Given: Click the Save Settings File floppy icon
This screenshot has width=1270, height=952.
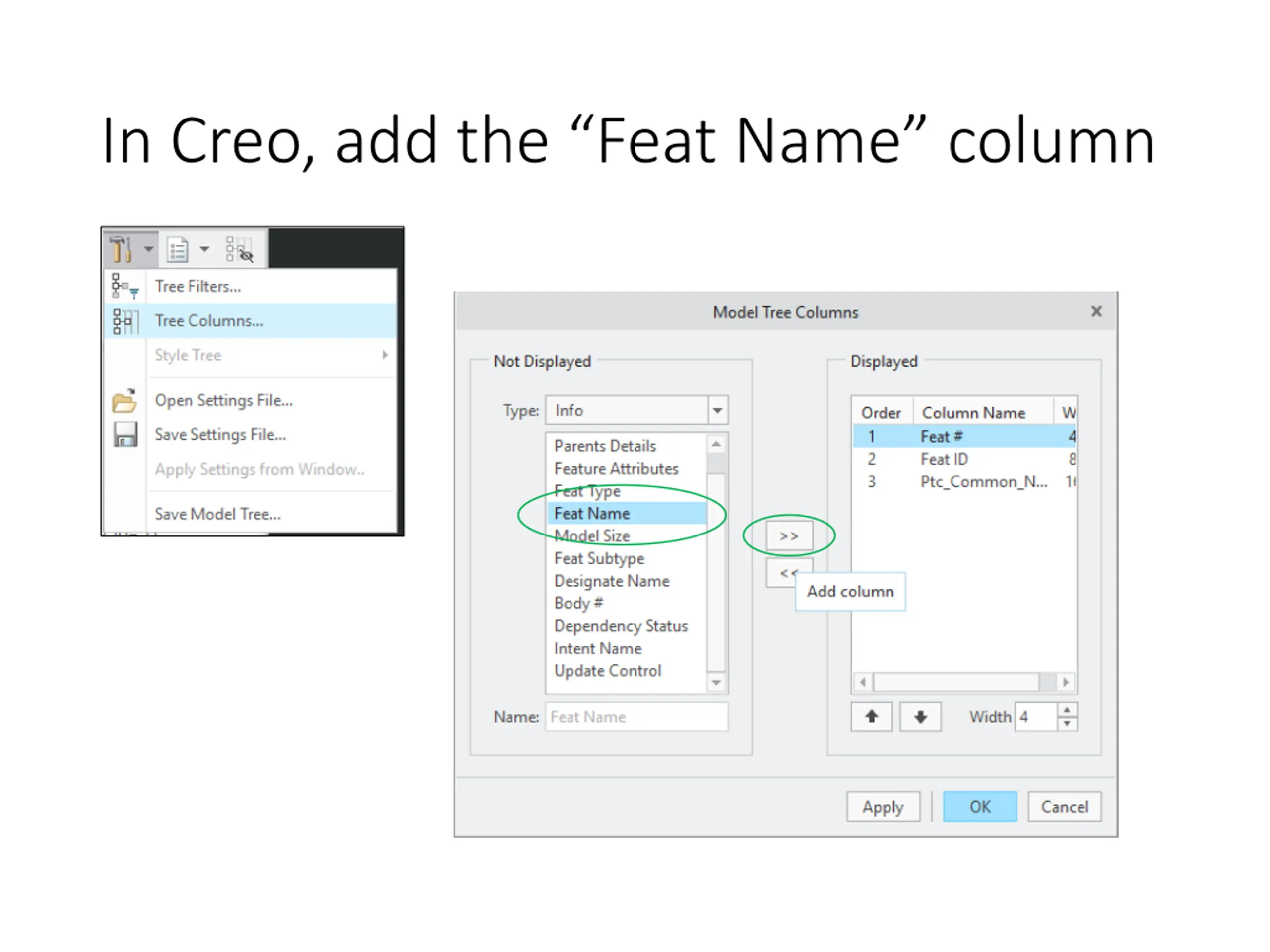Looking at the screenshot, I should click(125, 434).
